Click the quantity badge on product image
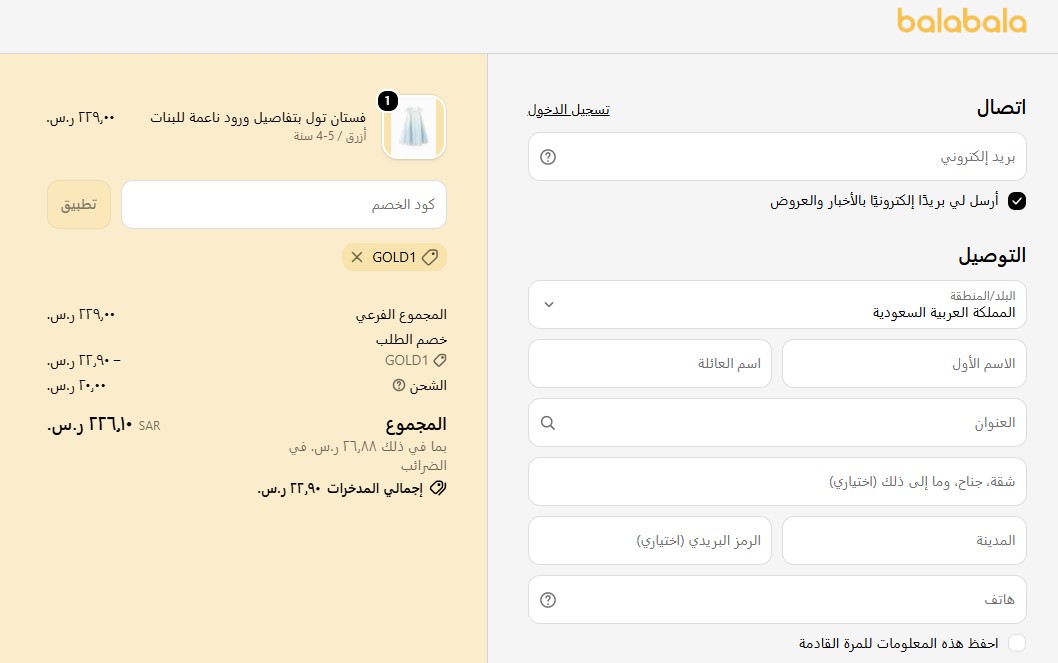The width and height of the screenshot is (1058, 663). tap(387, 101)
